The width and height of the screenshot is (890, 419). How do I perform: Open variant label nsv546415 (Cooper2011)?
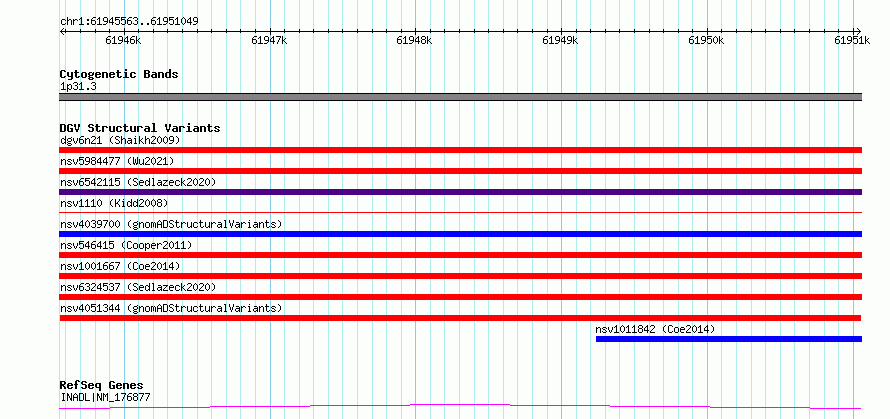click(126, 245)
